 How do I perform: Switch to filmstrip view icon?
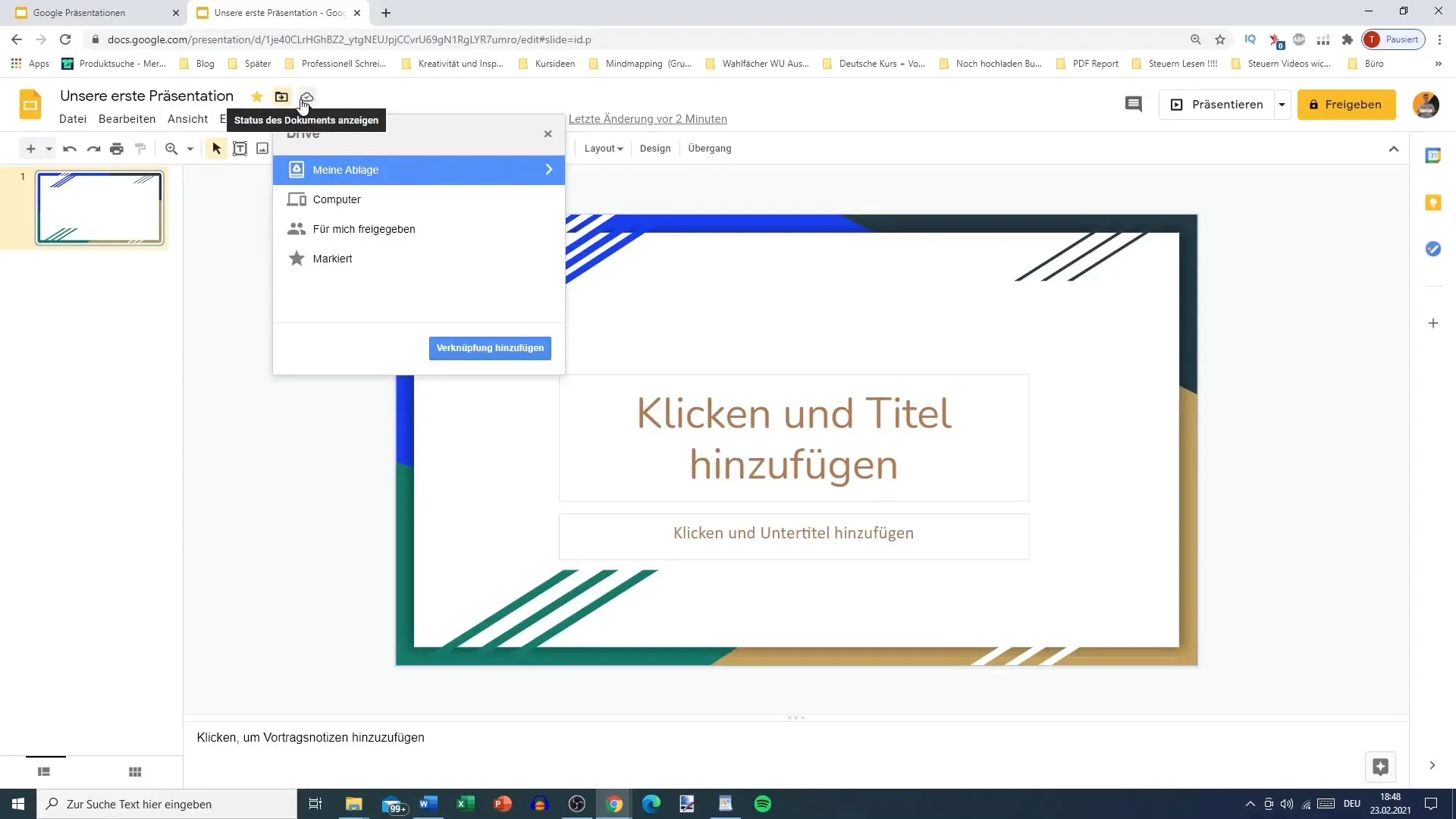pos(44,772)
